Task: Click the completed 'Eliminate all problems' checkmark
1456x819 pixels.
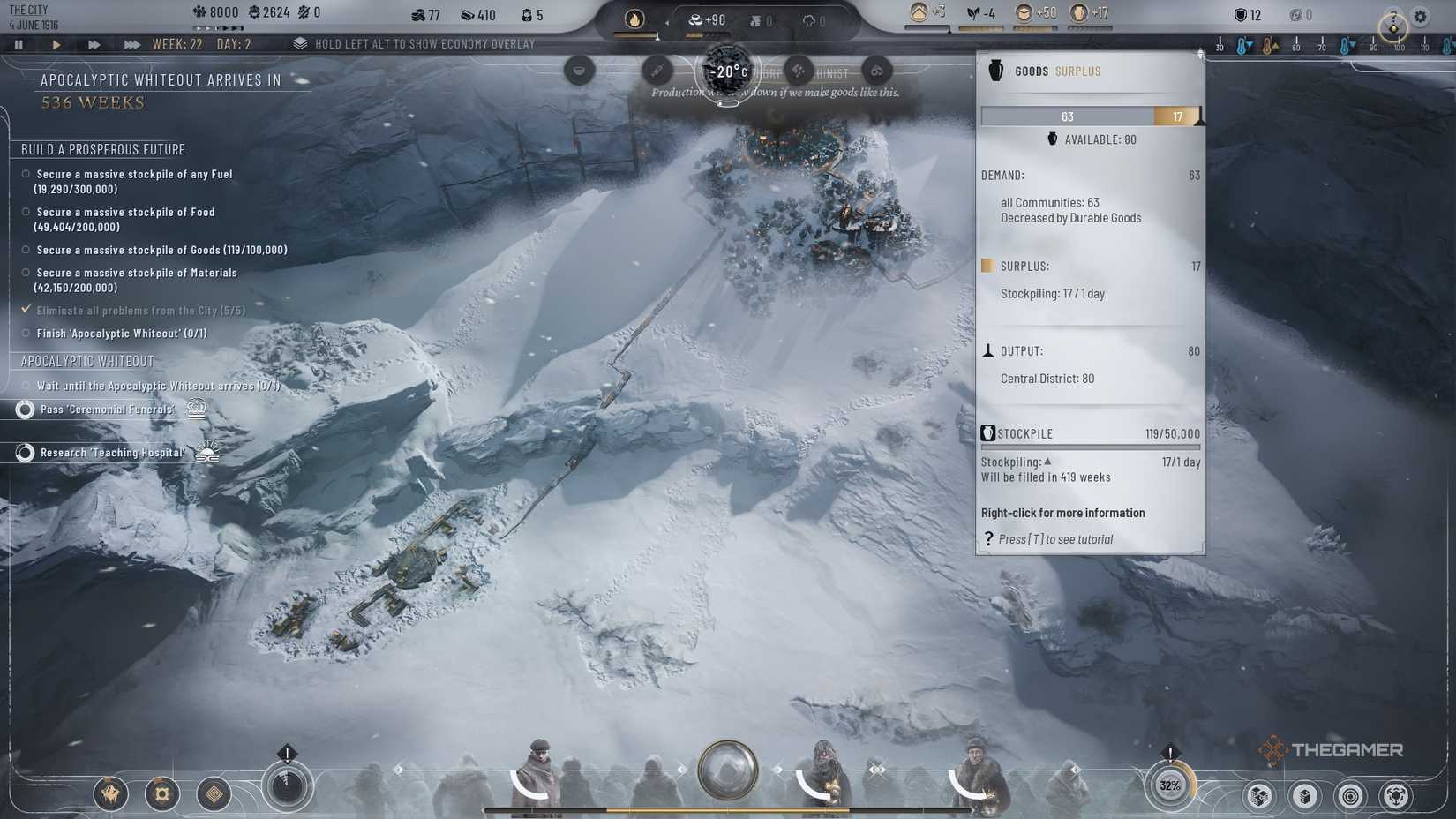Action: 25,310
